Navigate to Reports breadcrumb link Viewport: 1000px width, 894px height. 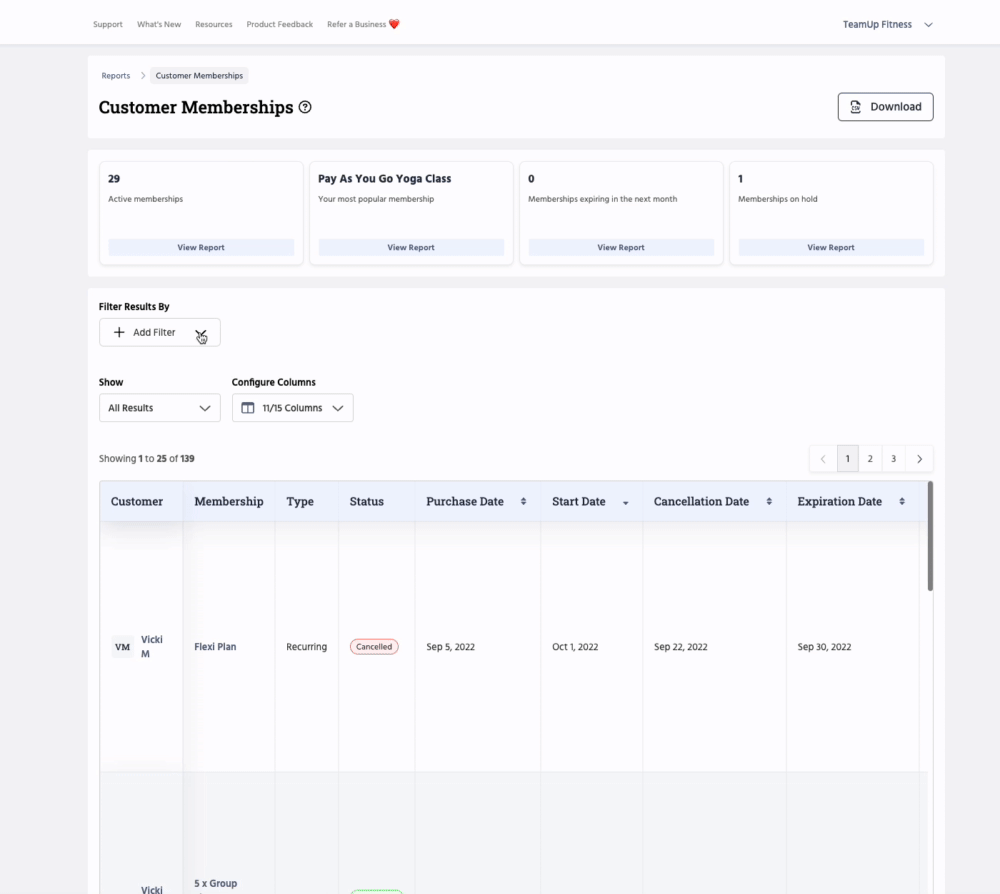[116, 76]
